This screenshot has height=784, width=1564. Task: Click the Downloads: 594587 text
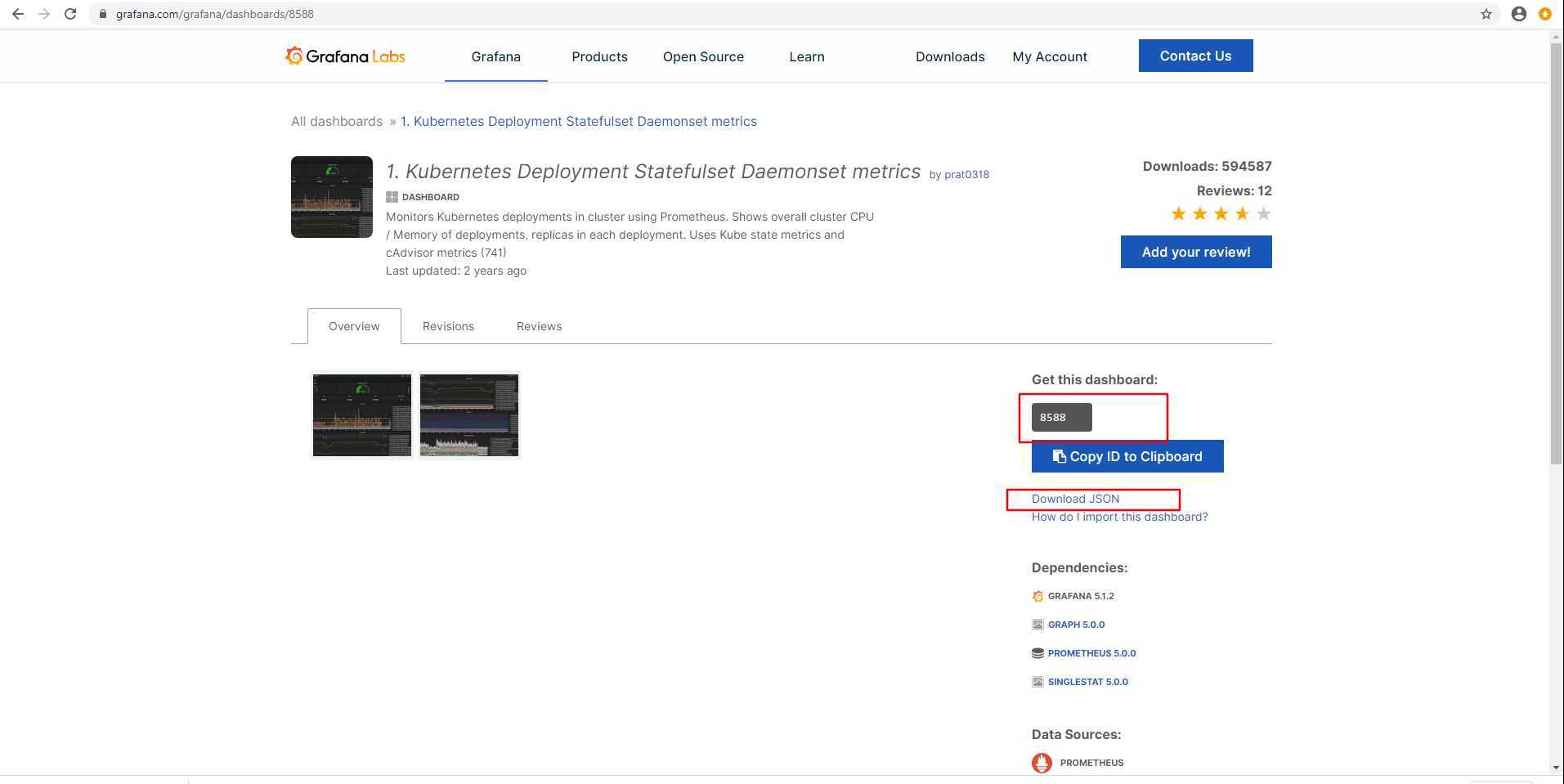pos(1207,166)
